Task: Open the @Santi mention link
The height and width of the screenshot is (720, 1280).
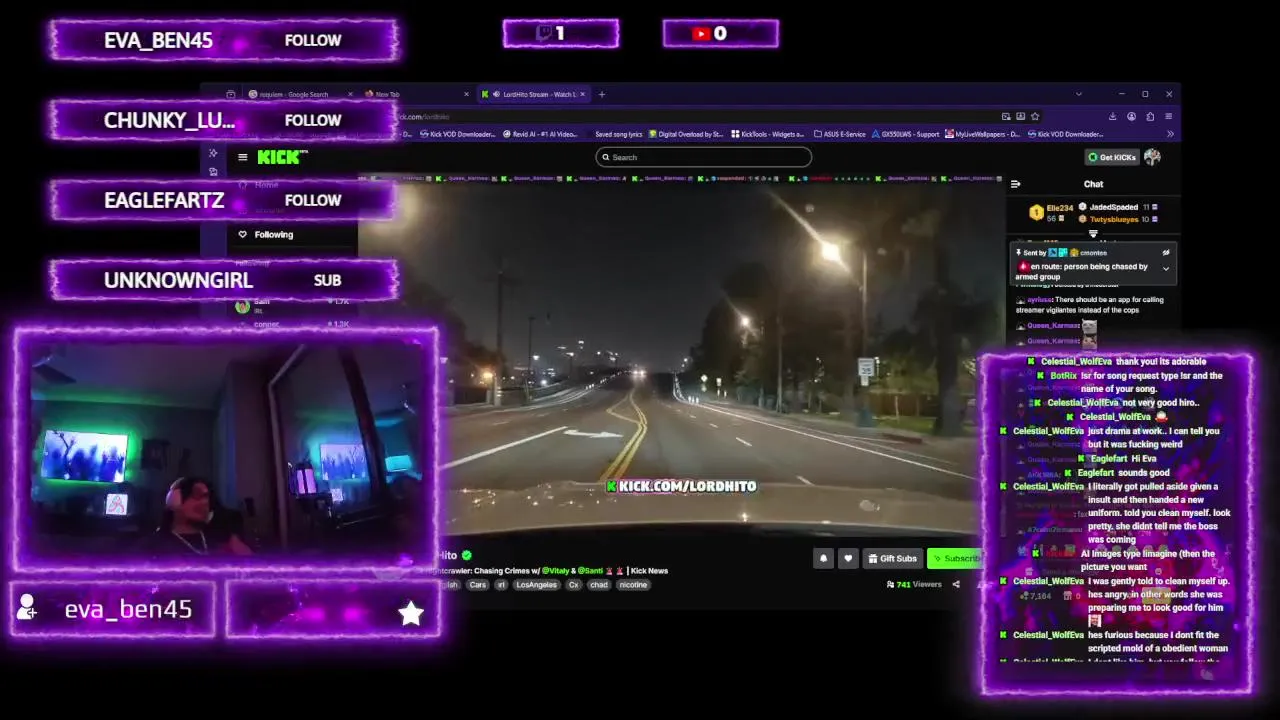Action: 591,571
